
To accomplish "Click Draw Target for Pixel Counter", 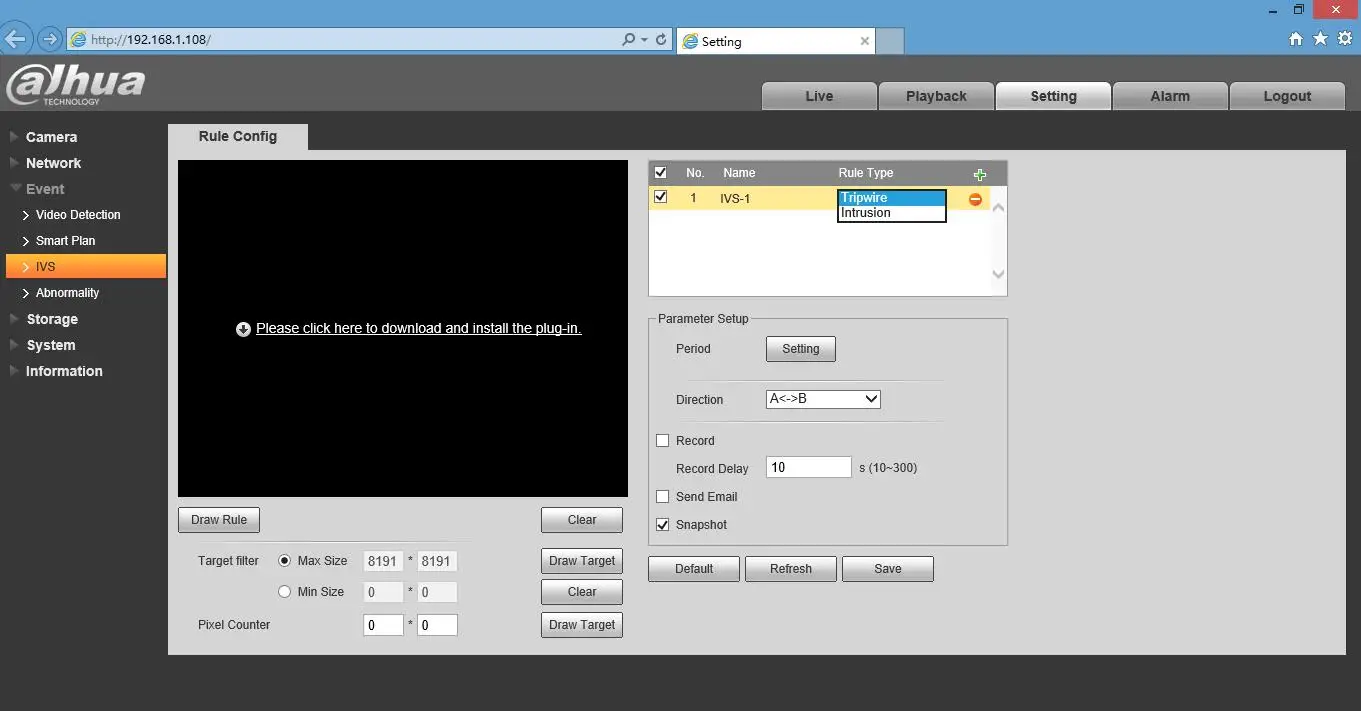I will (582, 625).
